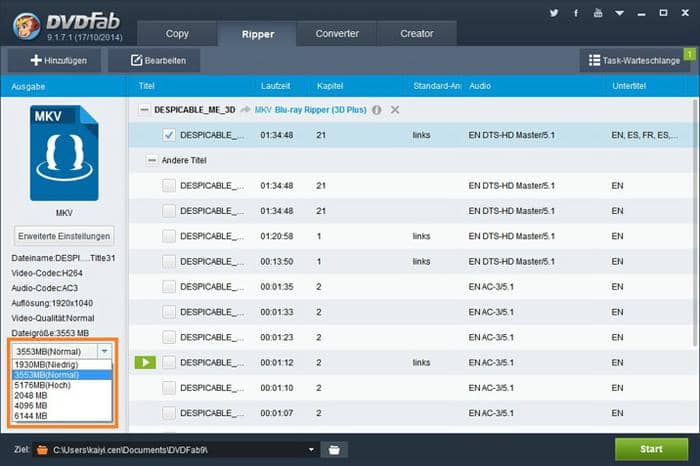Check the 00:01:07 title checkbox

click(168, 413)
